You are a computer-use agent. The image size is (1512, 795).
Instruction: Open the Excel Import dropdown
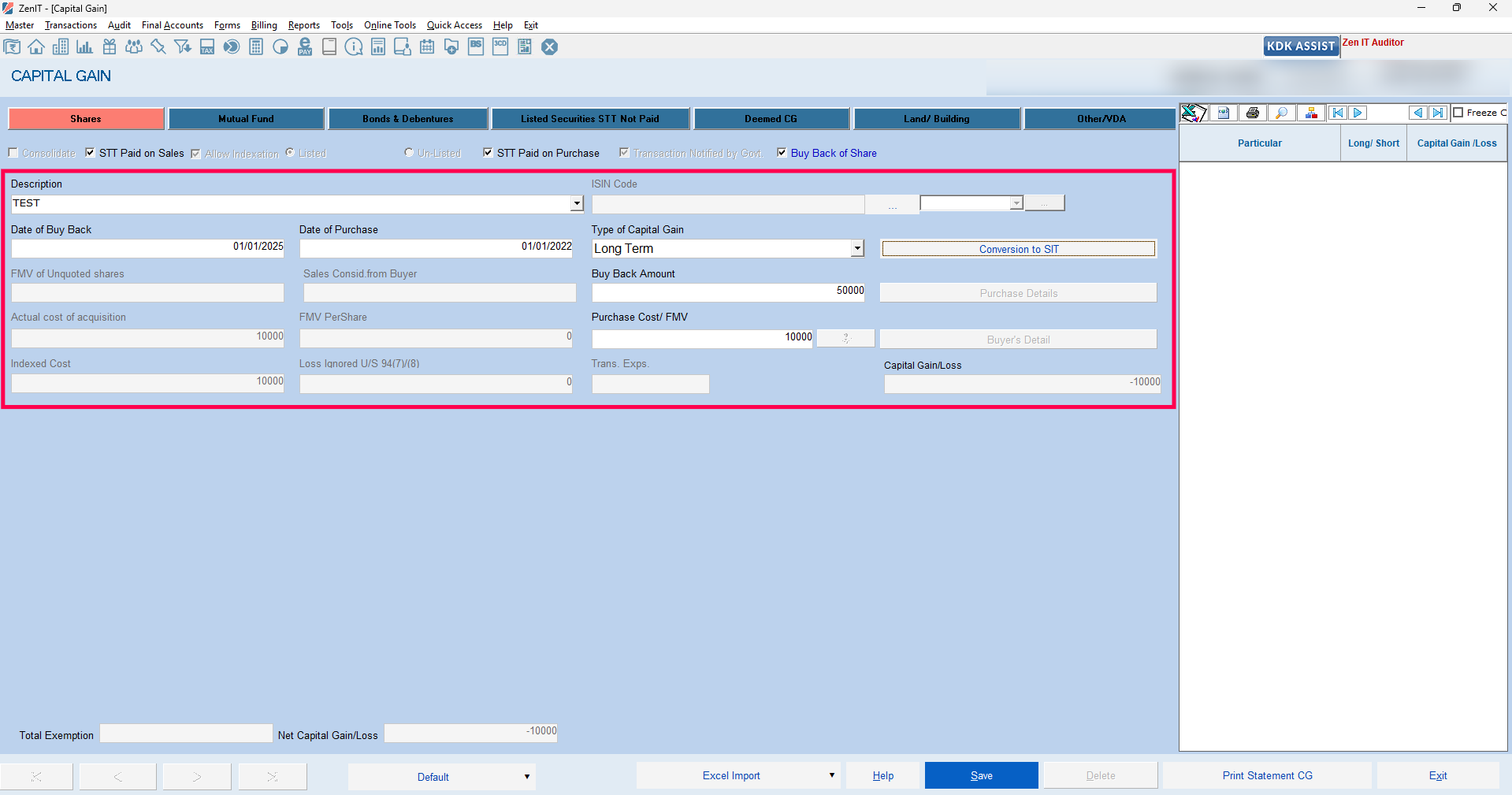pyautogui.click(x=831, y=775)
